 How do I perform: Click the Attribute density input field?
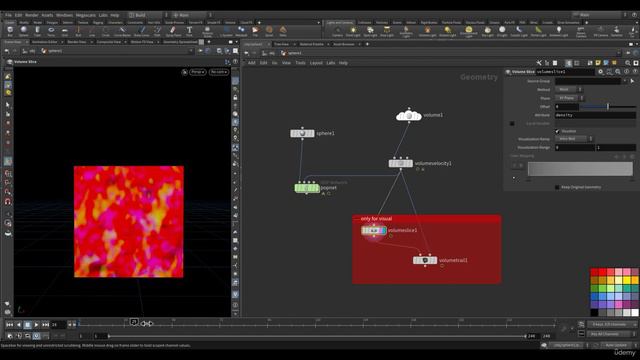(x=595, y=116)
